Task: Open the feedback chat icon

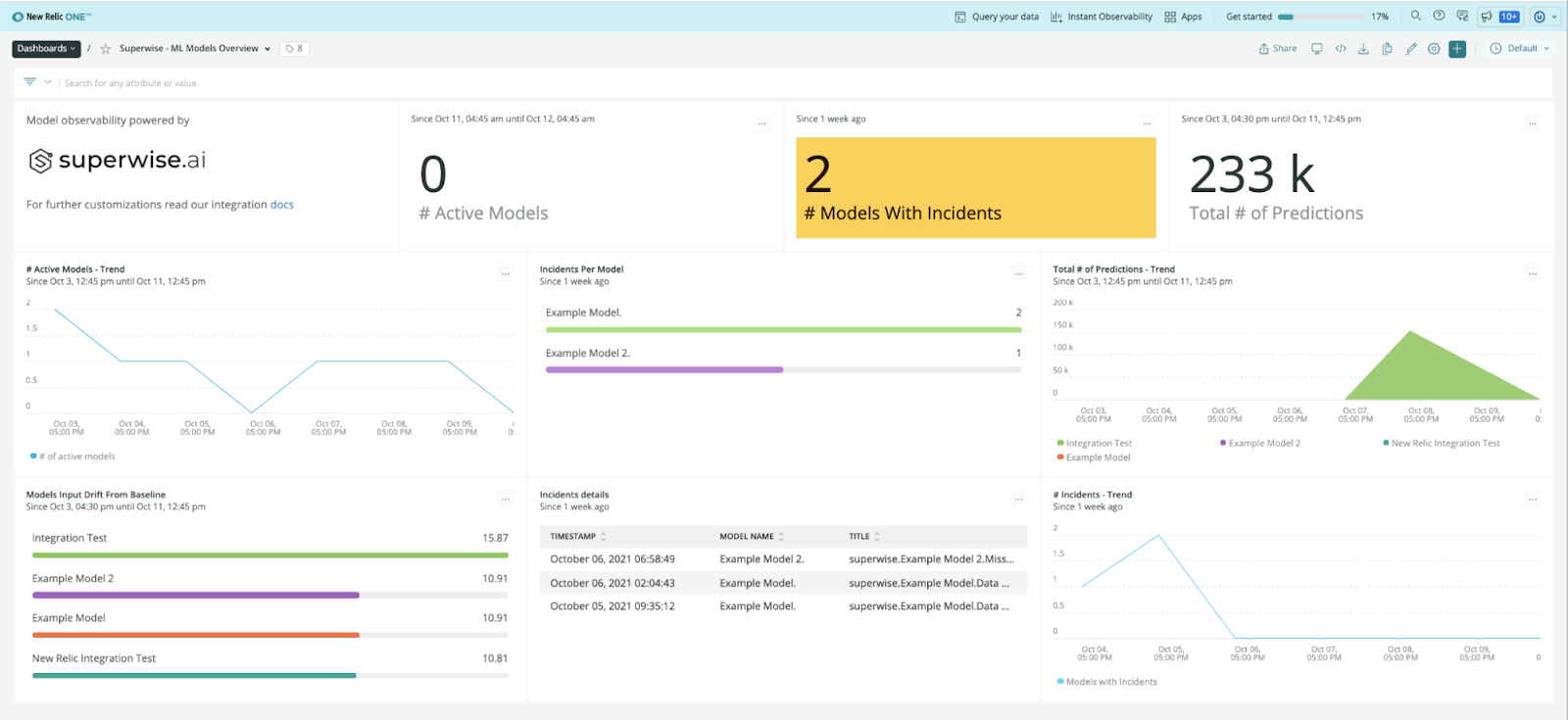Action: [1462, 16]
